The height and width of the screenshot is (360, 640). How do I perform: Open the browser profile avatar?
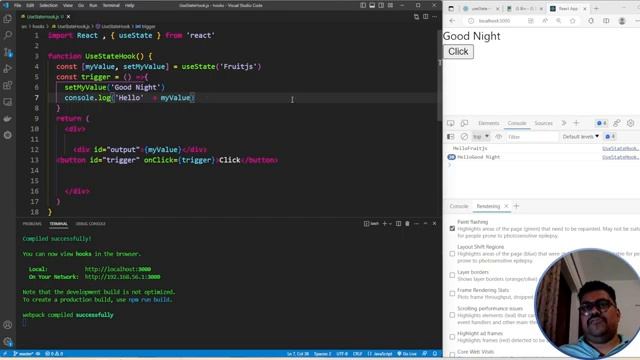pyautogui.click(x=622, y=21)
